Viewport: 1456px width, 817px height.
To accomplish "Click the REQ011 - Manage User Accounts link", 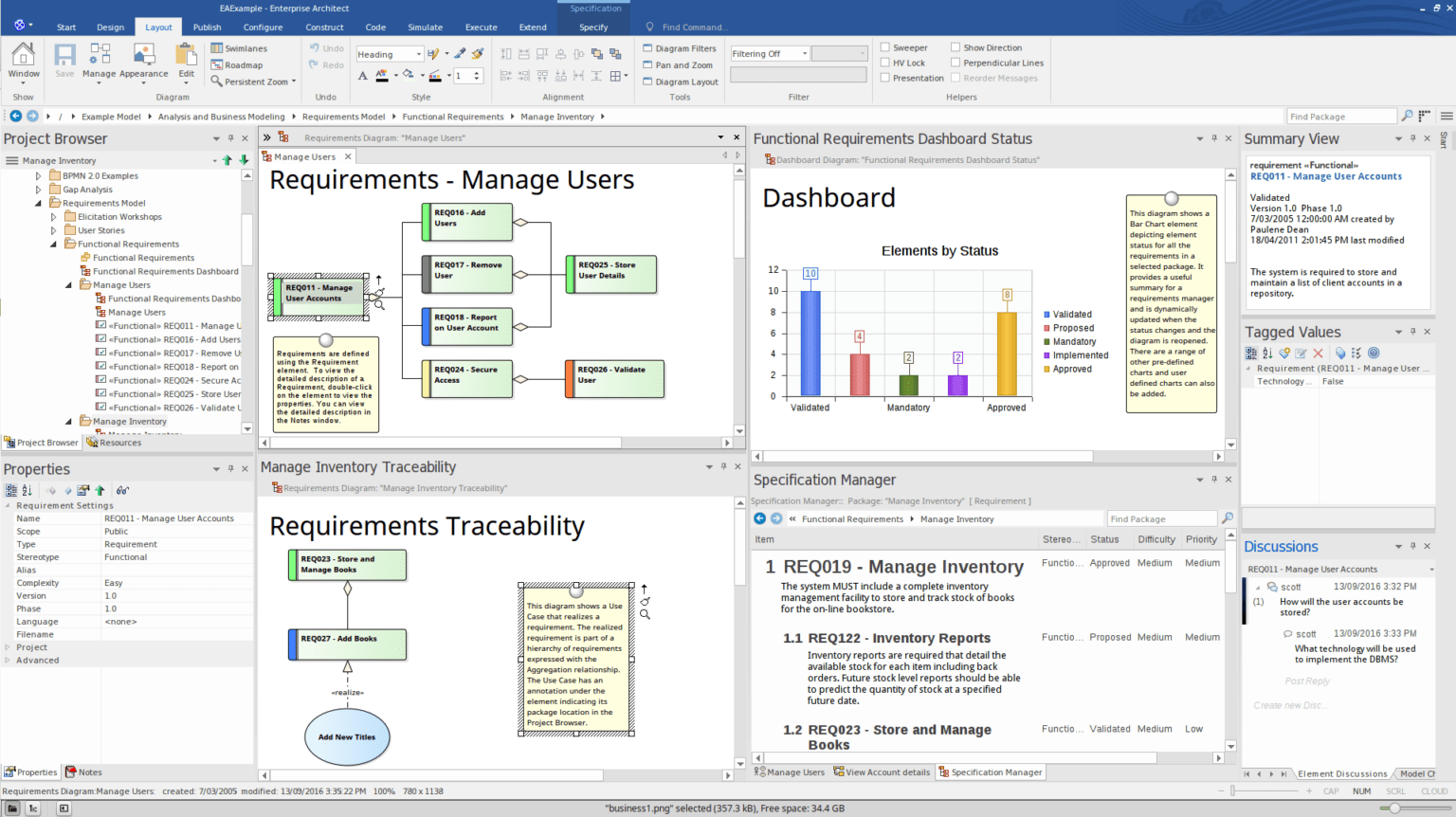I will 1325,176.
